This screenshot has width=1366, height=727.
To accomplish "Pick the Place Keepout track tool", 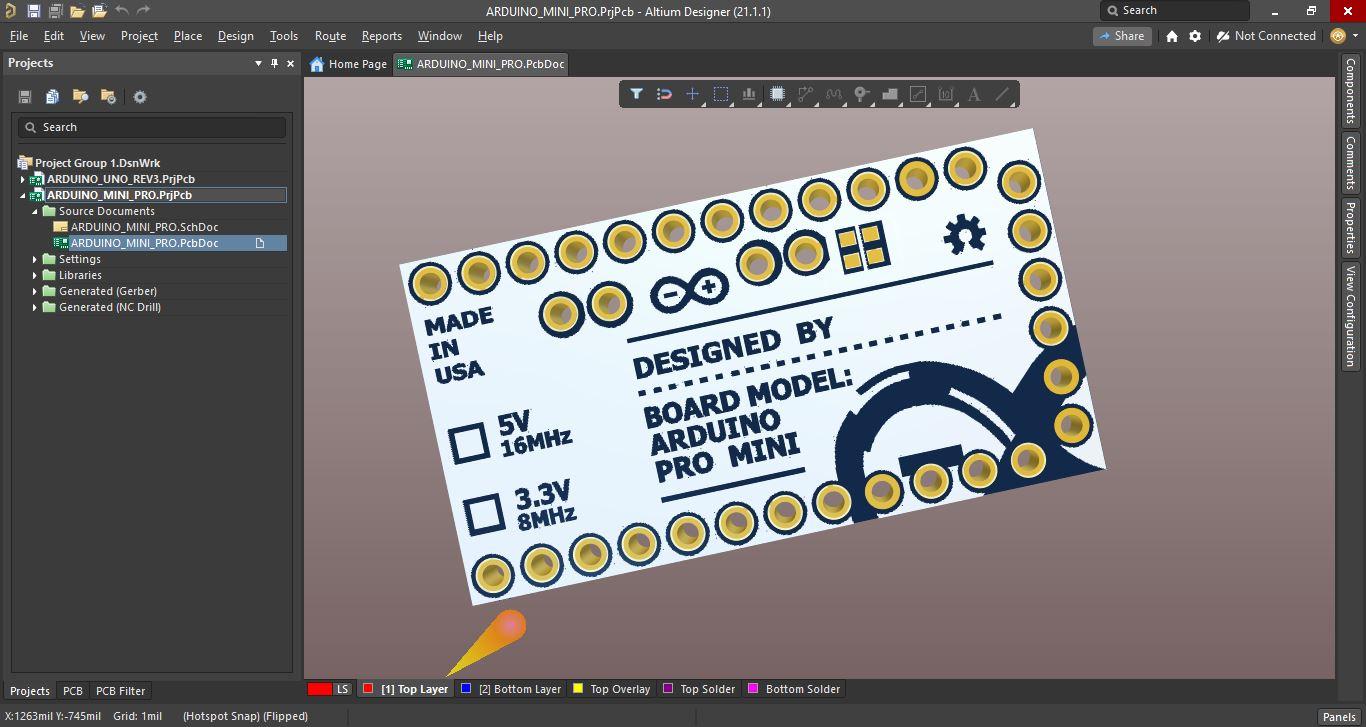I will 918,94.
